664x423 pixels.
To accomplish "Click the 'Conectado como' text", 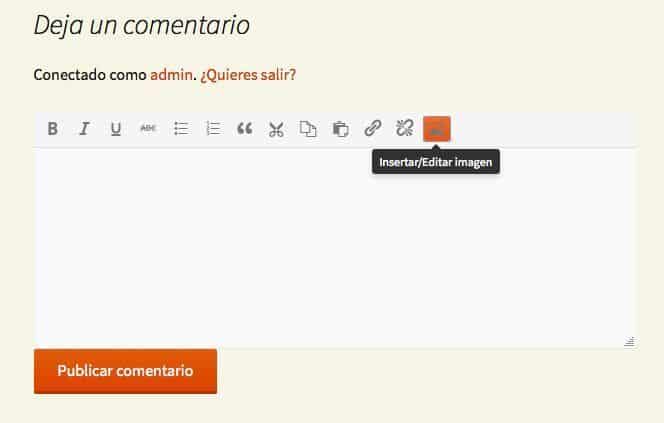I will coord(90,75).
